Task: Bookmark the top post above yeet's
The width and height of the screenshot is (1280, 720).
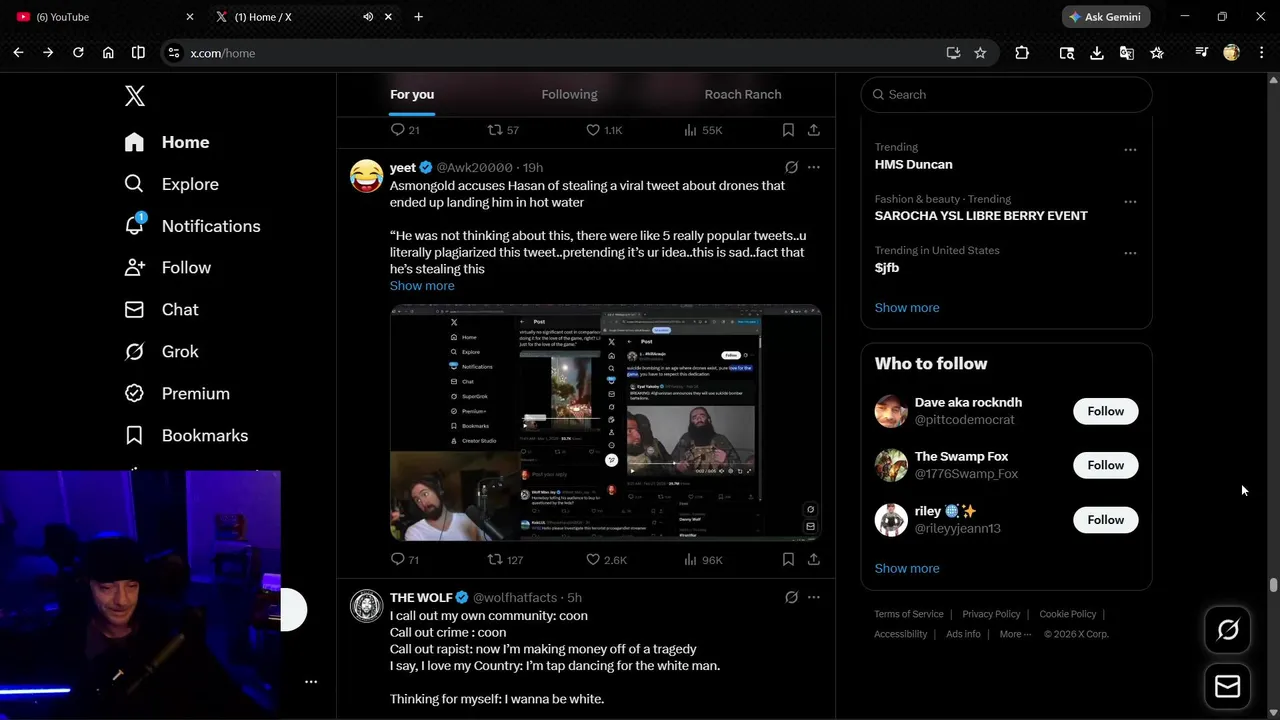Action: [x=788, y=130]
